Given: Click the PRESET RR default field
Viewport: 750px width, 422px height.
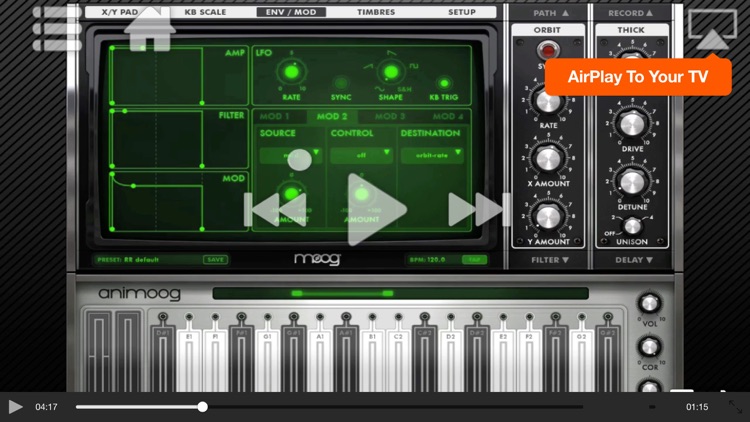Looking at the screenshot, I should (147, 260).
